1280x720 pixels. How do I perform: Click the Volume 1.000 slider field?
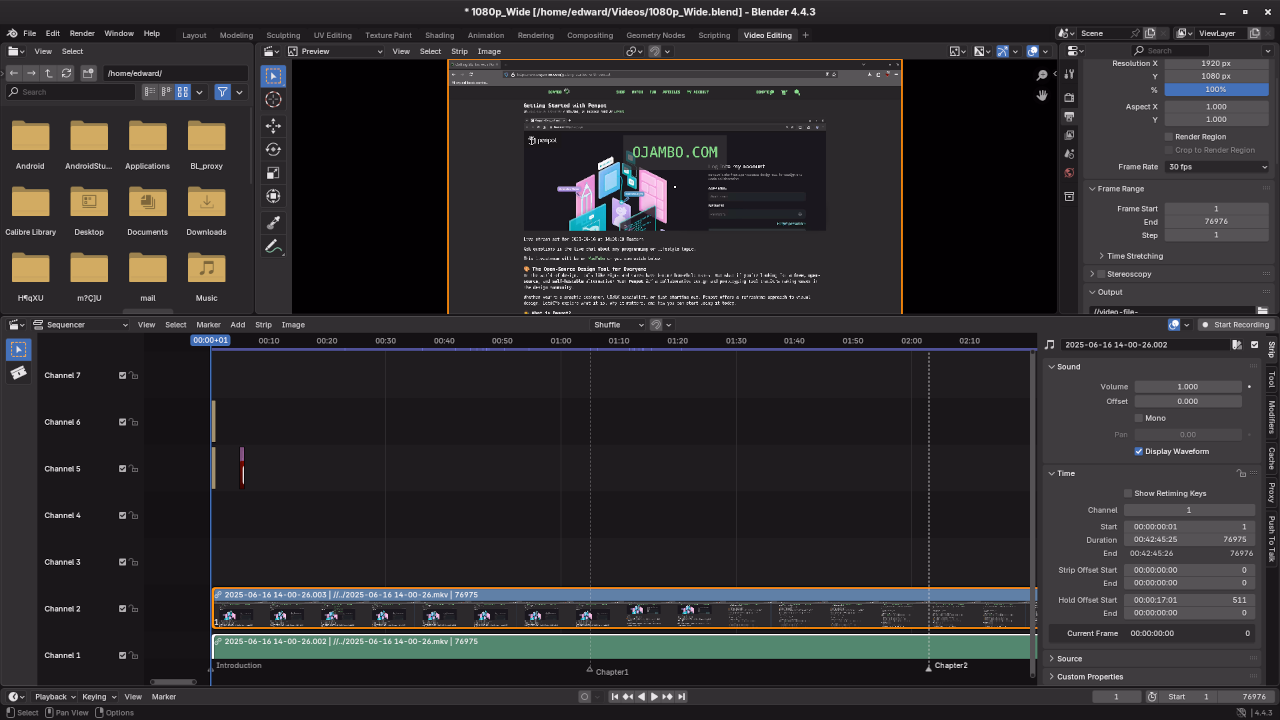click(x=1188, y=387)
